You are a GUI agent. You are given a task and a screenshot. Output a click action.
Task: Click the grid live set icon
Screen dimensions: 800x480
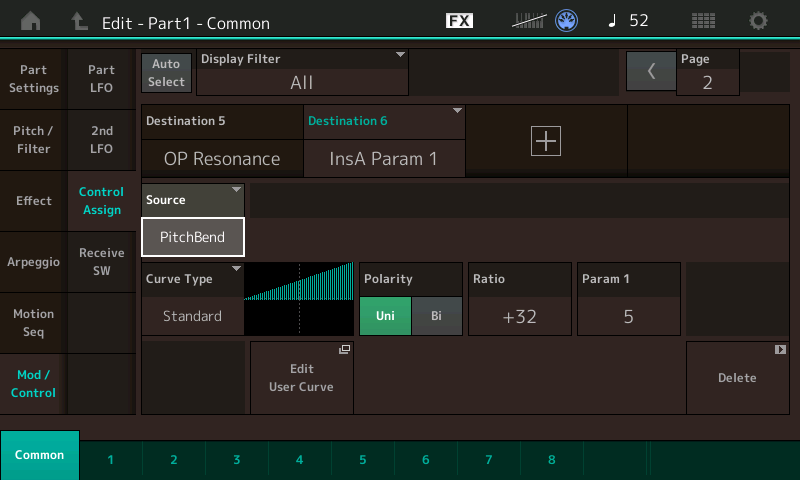click(x=703, y=20)
